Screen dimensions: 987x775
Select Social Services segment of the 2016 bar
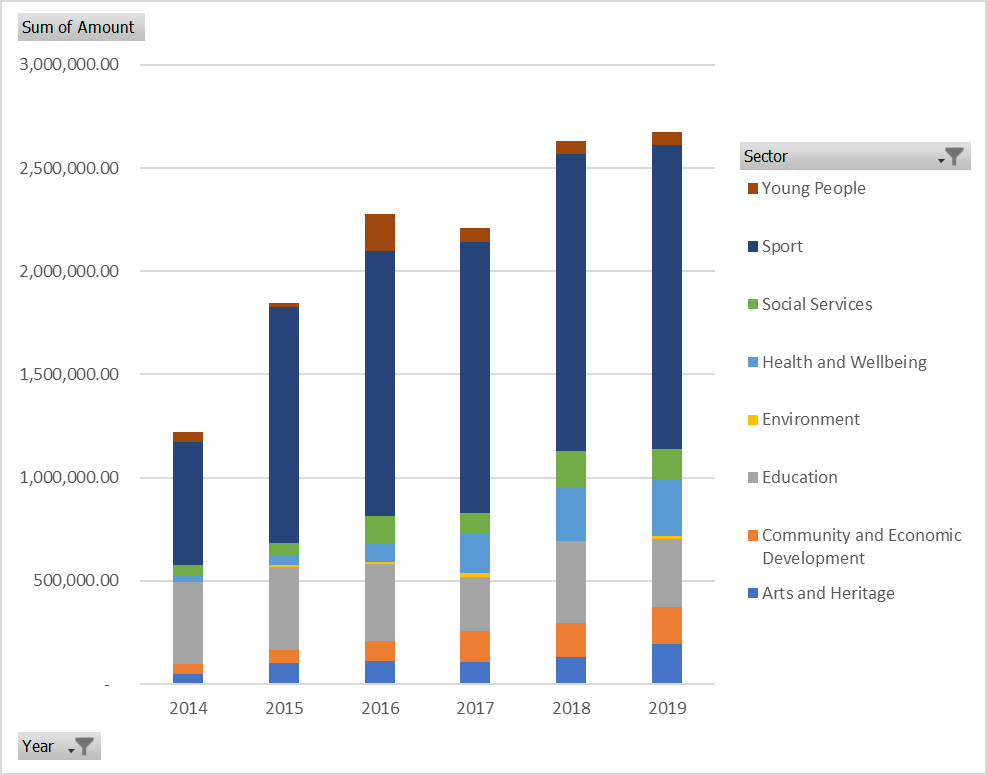(380, 530)
